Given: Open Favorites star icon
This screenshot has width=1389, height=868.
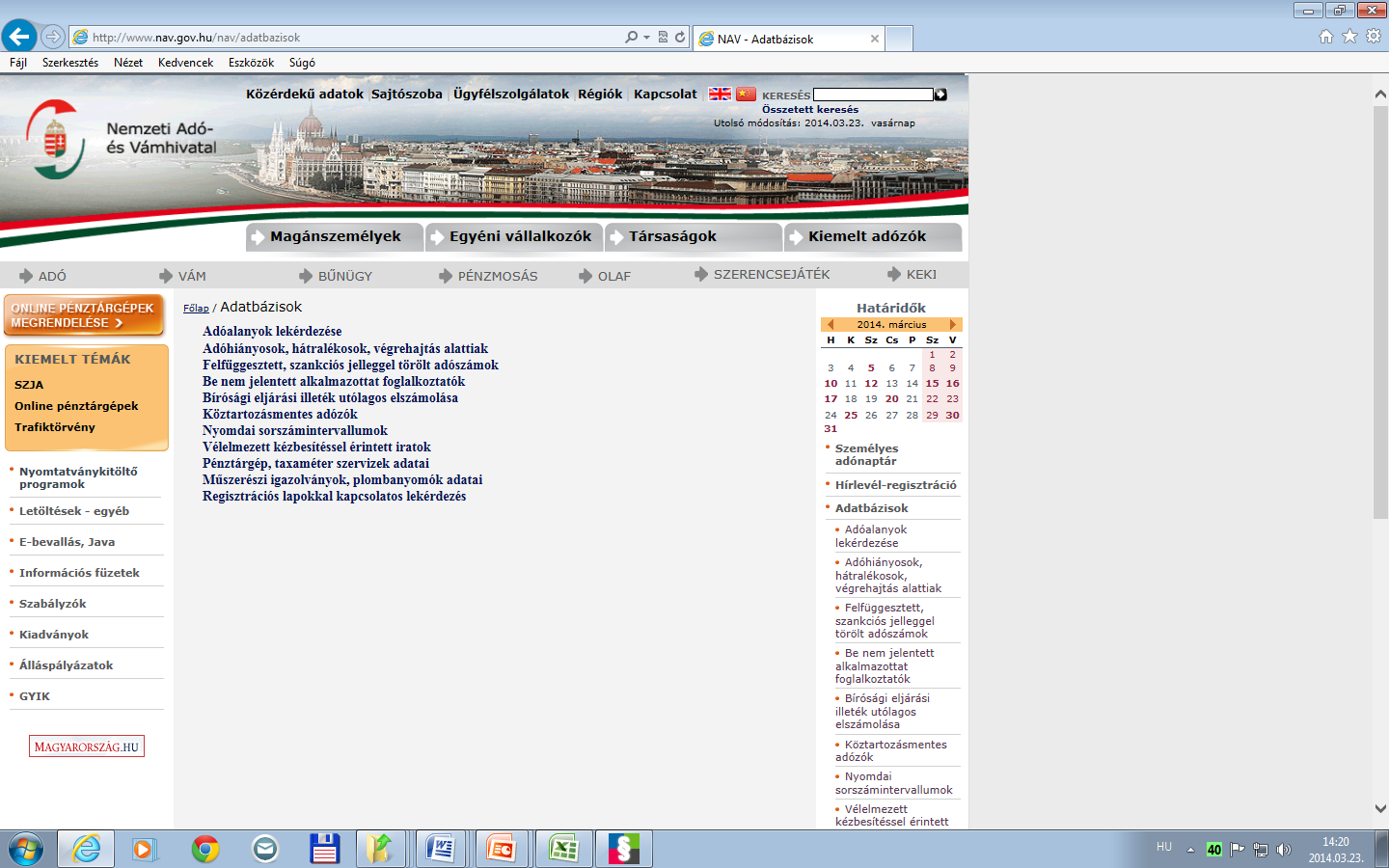Looking at the screenshot, I should tap(1349, 37).
